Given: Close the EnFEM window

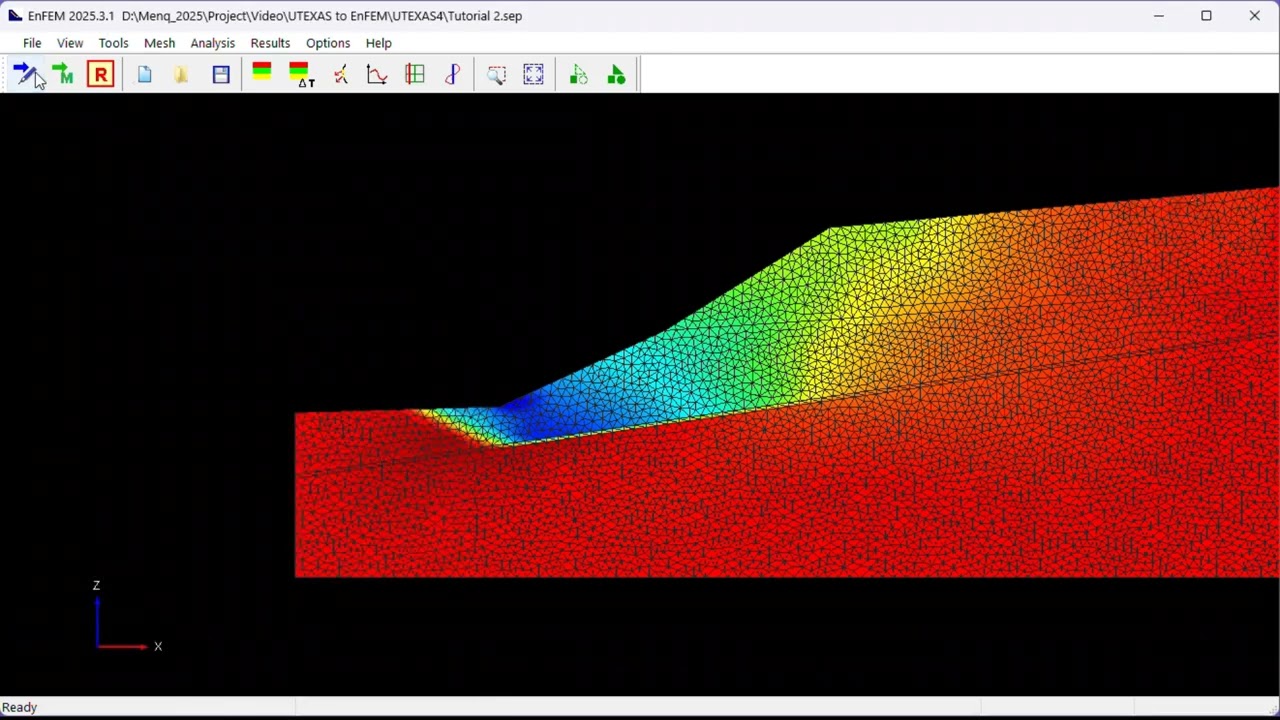Looking at the screenshot, I should (1255, 16).
